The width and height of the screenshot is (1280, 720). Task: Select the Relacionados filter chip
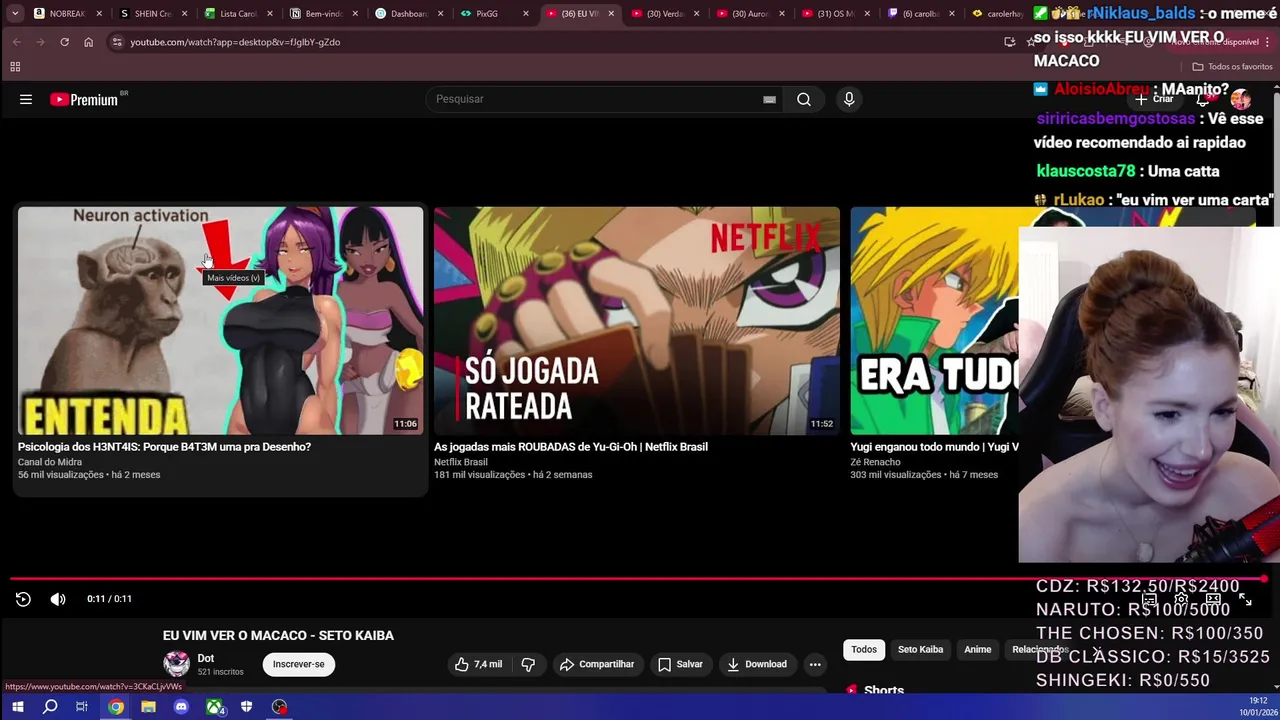[x=1040, y=650]
